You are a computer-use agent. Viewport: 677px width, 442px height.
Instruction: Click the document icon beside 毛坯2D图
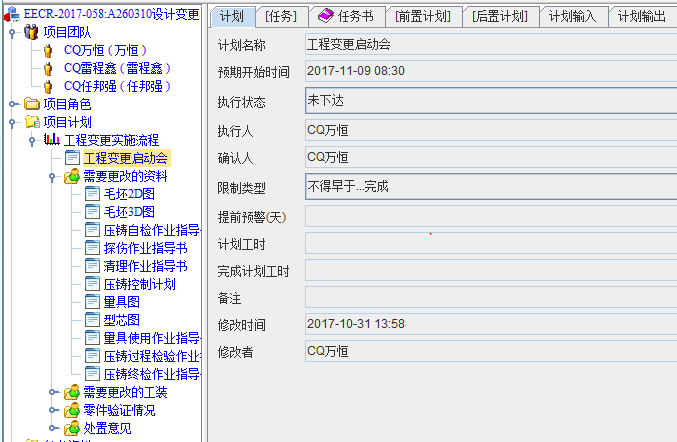pos(92,194)
